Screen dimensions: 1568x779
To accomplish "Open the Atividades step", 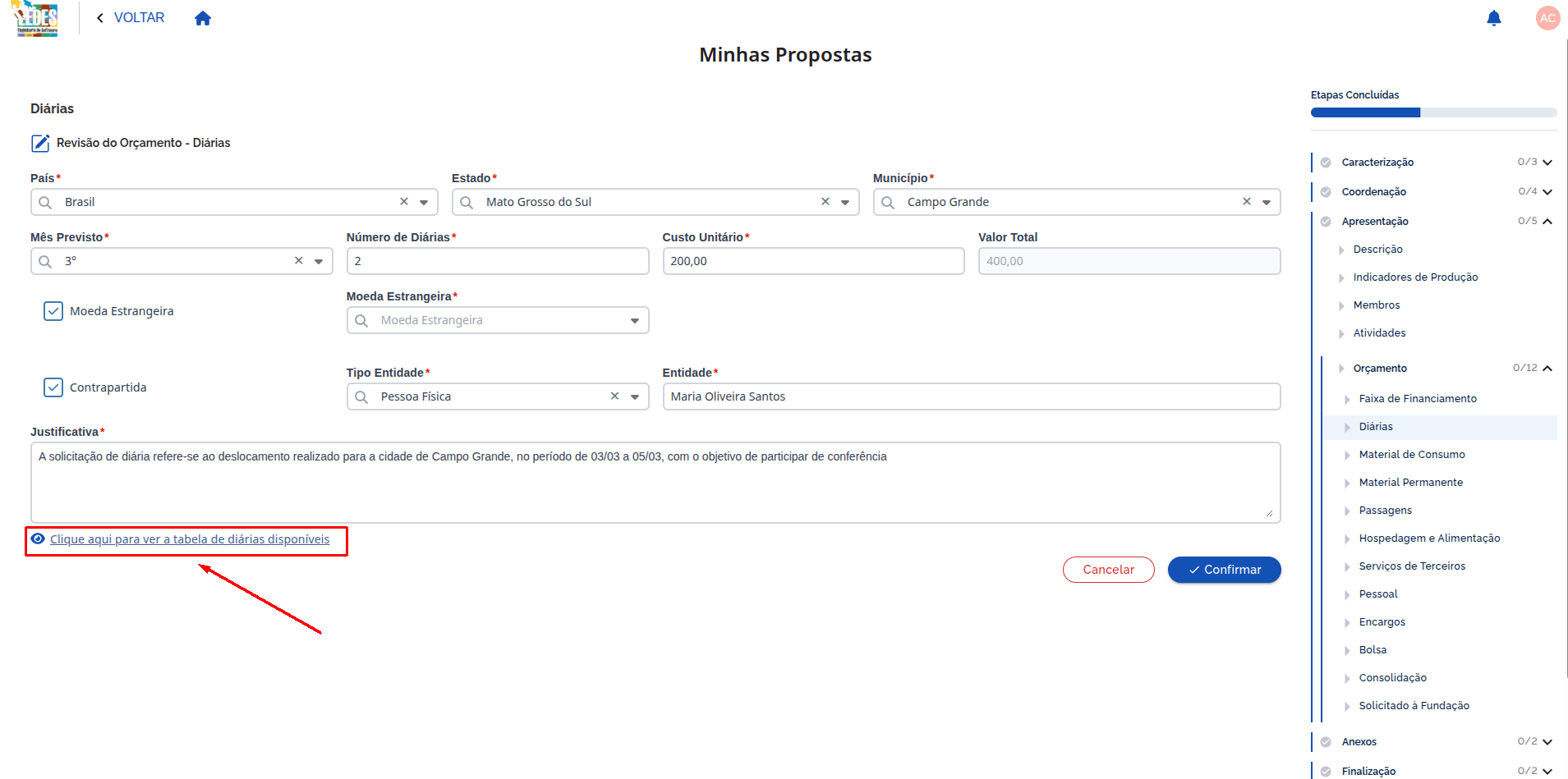I will (x=1379, y=333).
